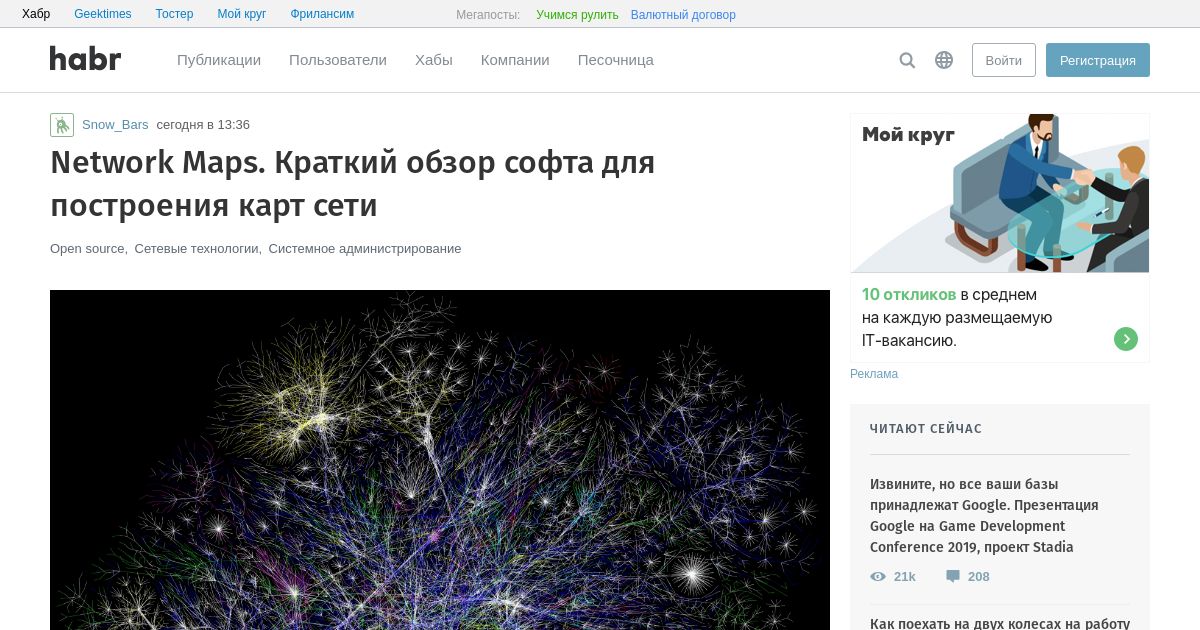This screenshot has height=630, width=1200.
Task: Open Публикации menu
Action: [x=219, y=60]
